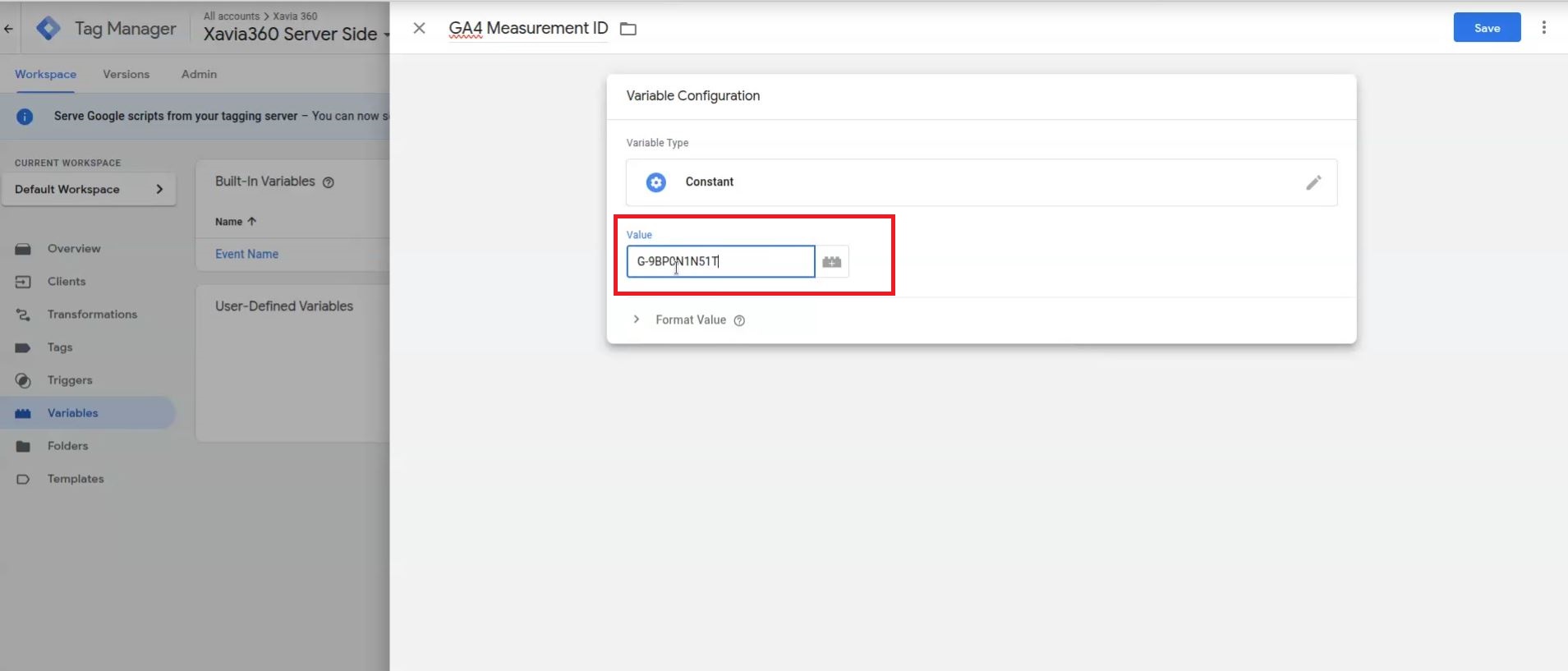
Task: Click the Folders sidebar icon
Action: (x=23, y=446)
